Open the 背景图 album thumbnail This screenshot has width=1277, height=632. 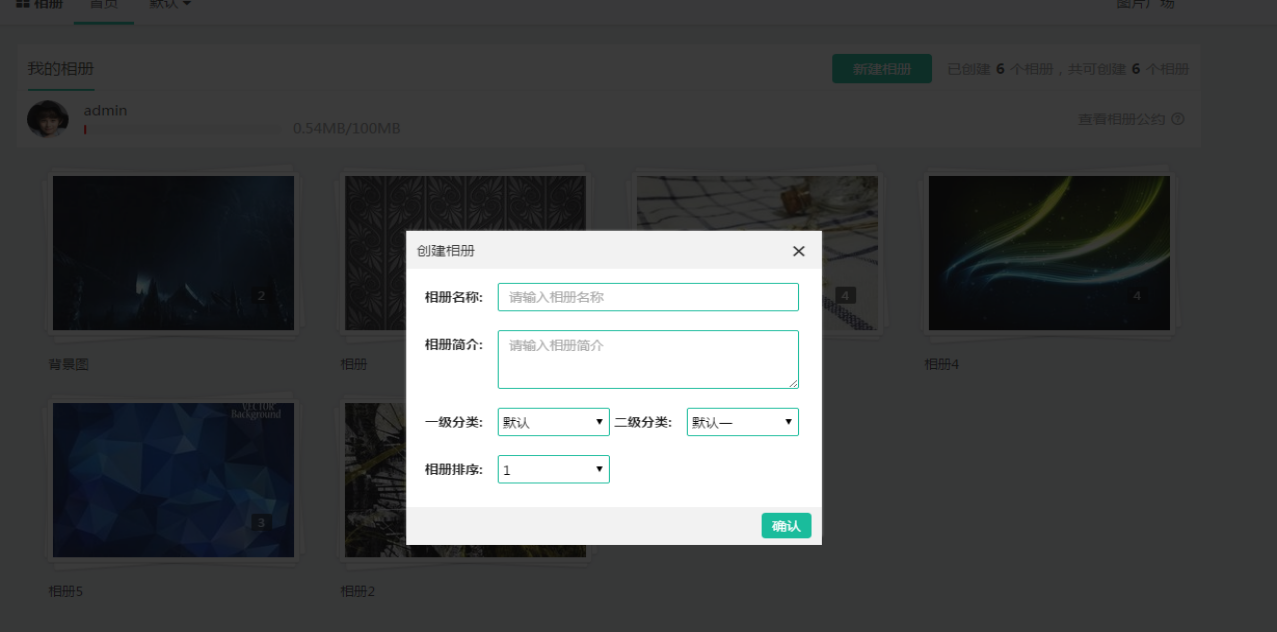pyautogui.click(x=173, y=253)
